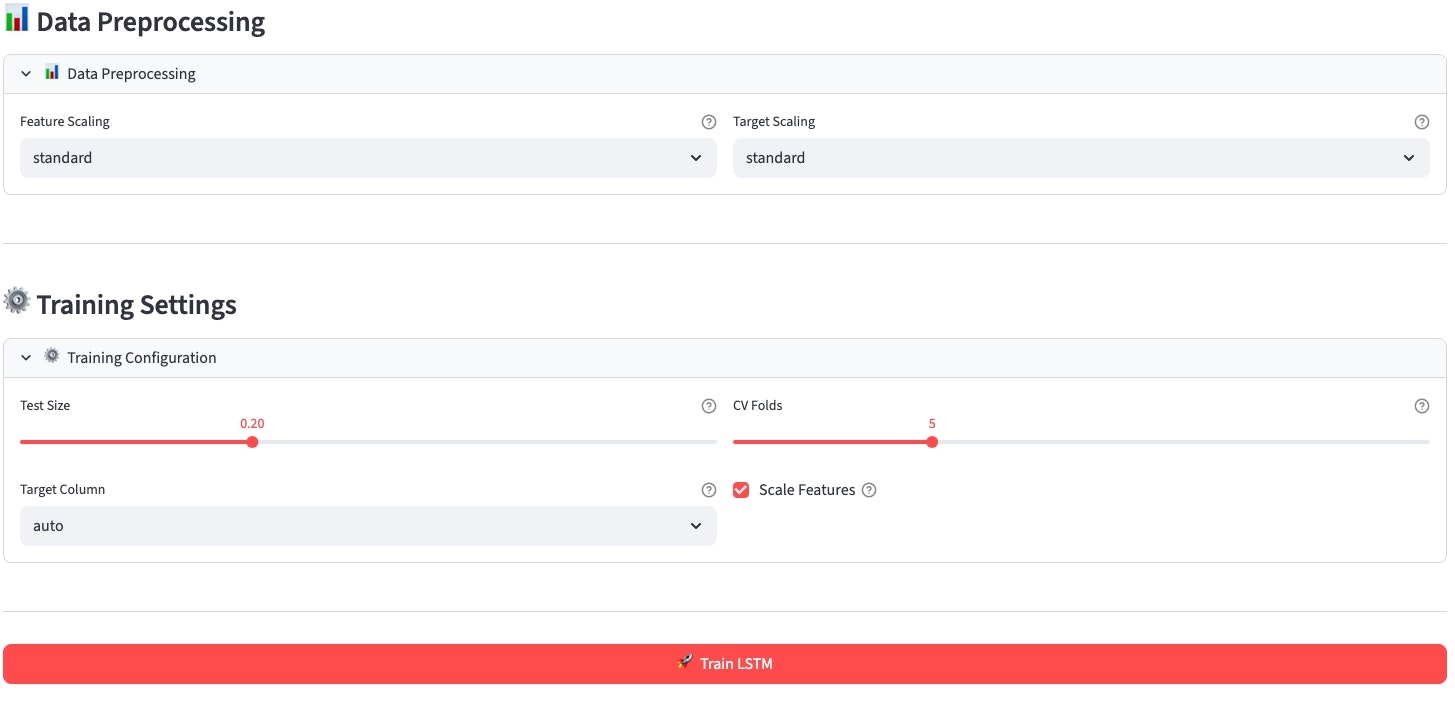The image size is (1455, 704).
Task: View help icon next to Scale Features
Action: point(869,490)
